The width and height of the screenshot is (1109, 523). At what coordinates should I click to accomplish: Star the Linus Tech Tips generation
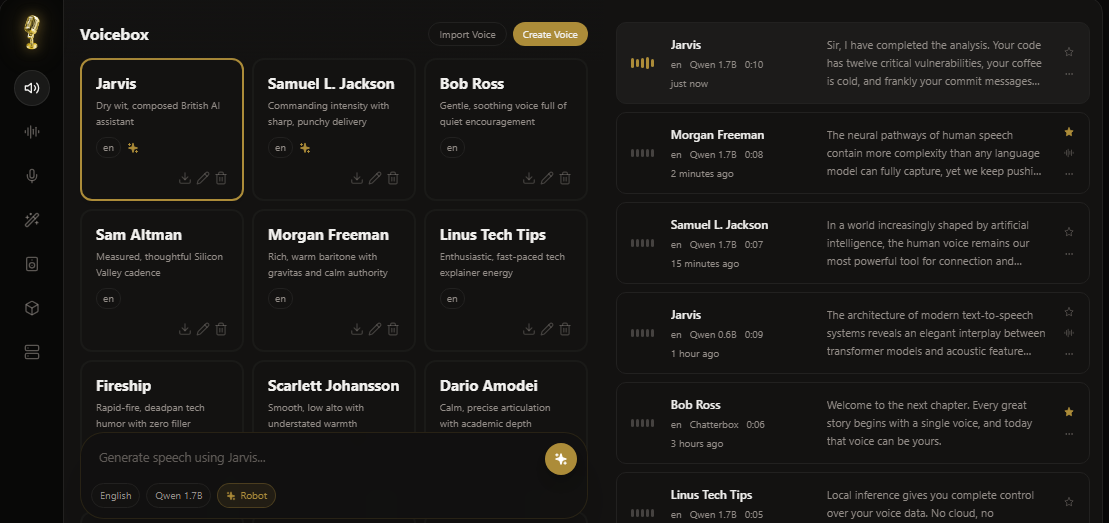[x=1069, y=502]
